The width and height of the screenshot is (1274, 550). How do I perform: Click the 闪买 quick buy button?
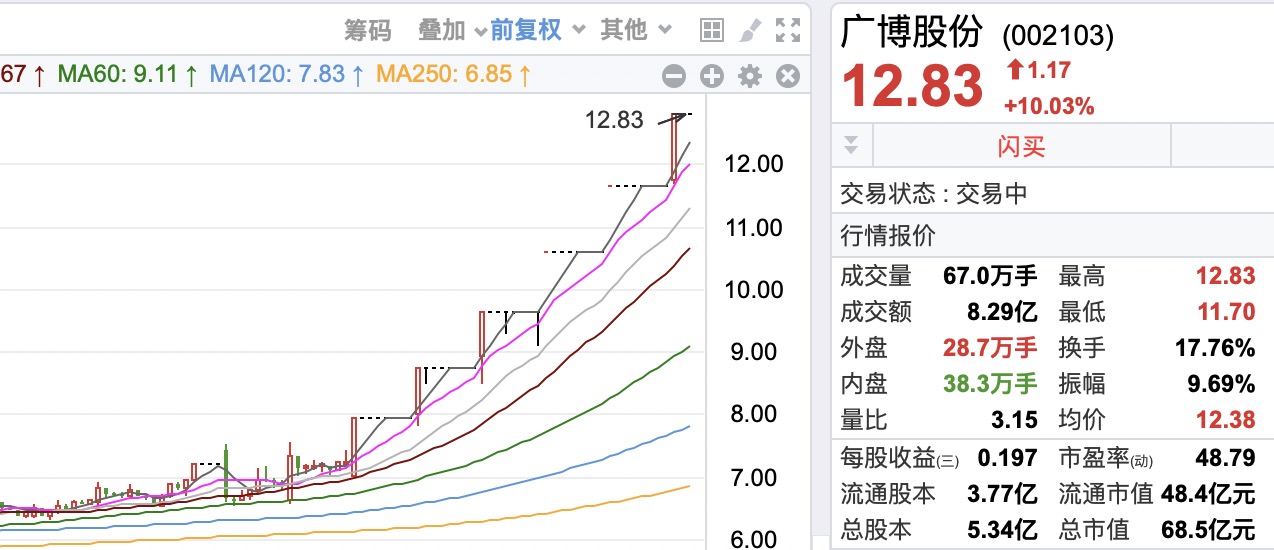click(x=1021, y=147)
